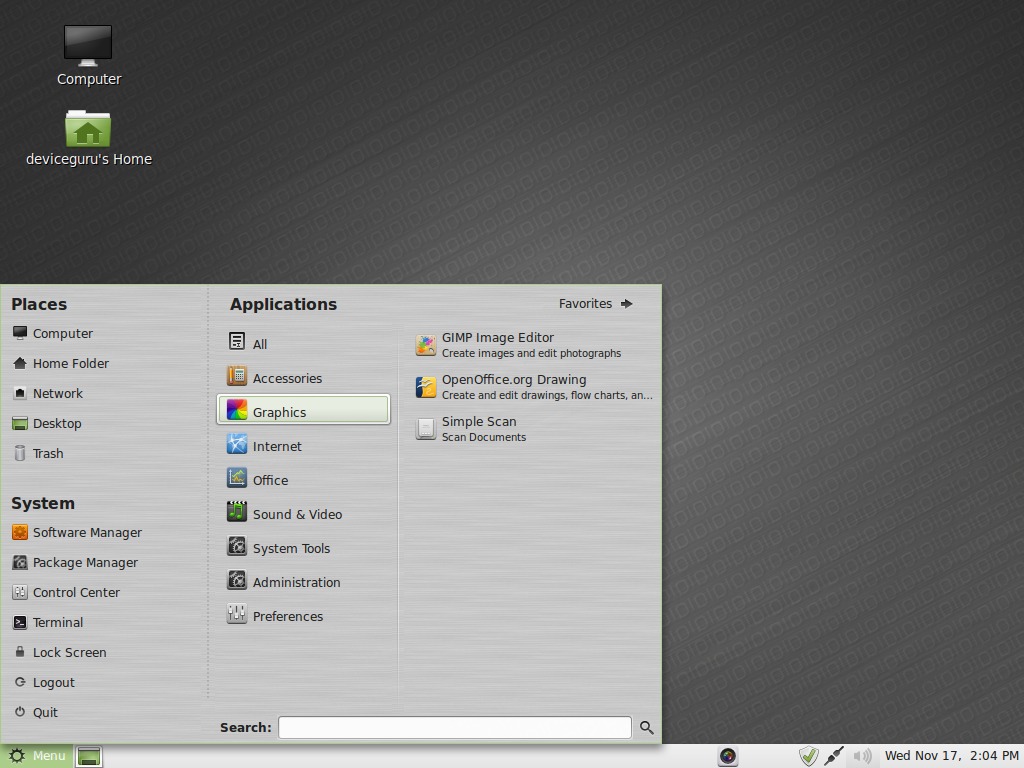Select Internet category
The width and height of the screenshot is (1024, 768).
click(x=304, y=445)
